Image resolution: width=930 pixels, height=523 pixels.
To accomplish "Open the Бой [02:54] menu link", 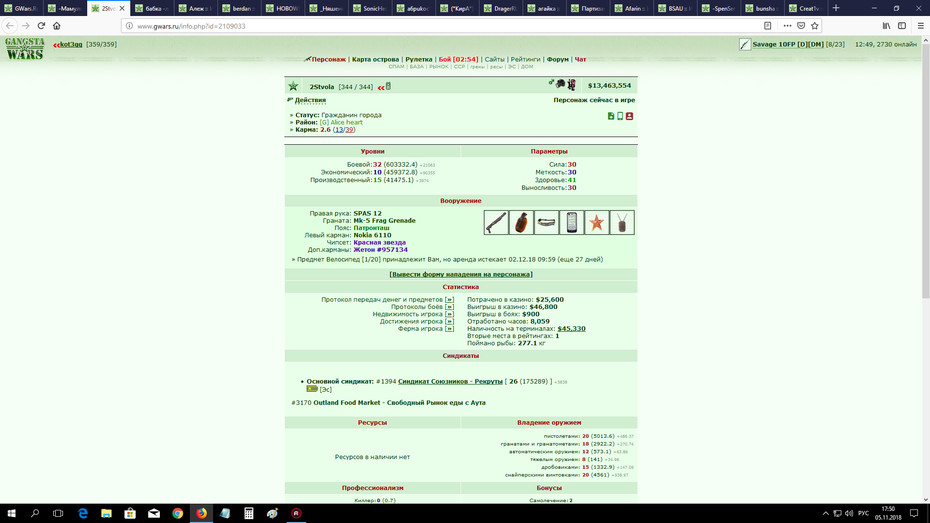I will [x=458, y=59].
